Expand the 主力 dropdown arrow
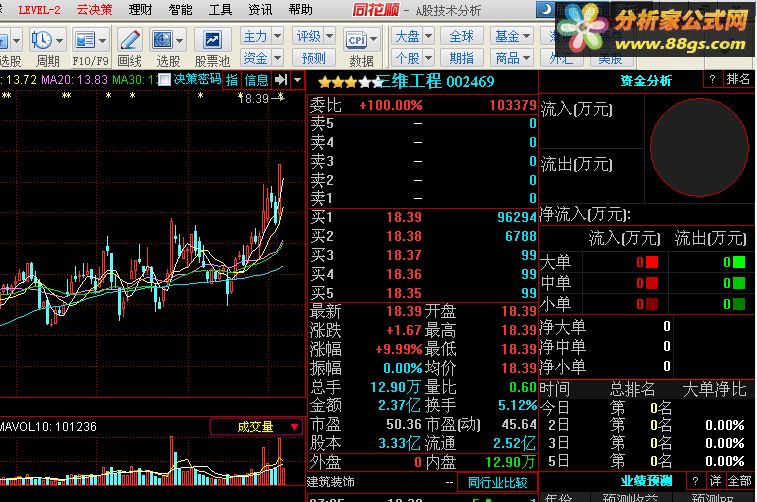757x502 pixels. [278, 36]
